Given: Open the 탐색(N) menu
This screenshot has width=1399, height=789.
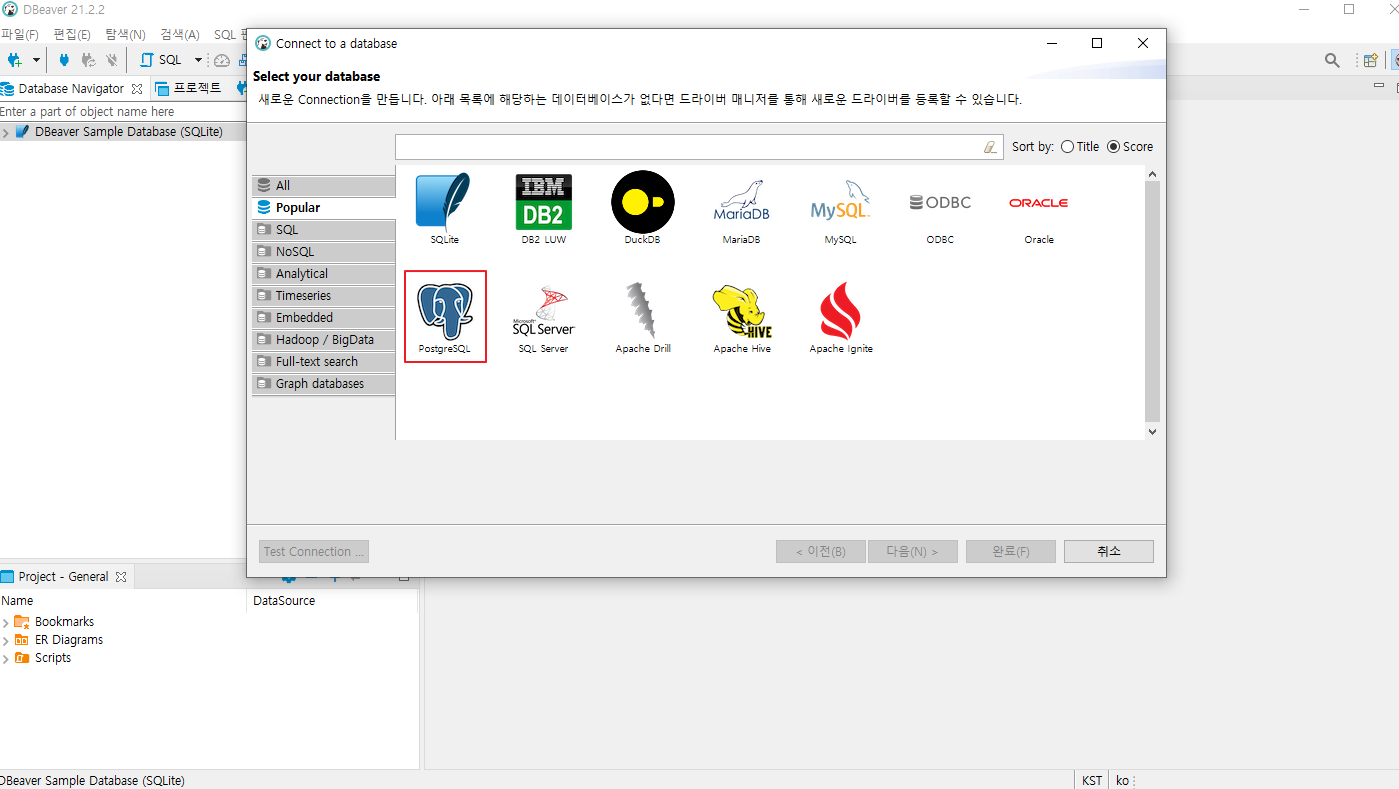Looking at the screenshot, I should (x=125, y=34).
